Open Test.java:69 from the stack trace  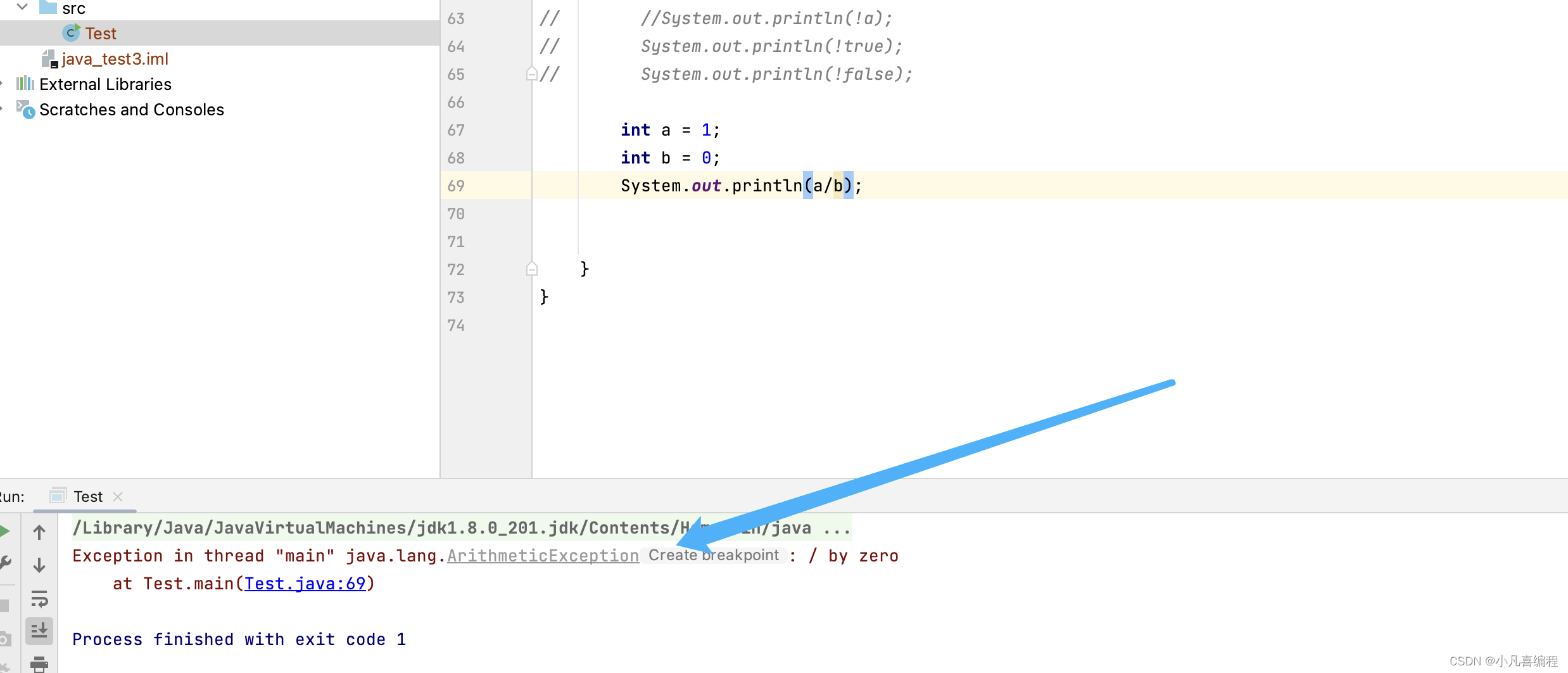coord(306,583)
